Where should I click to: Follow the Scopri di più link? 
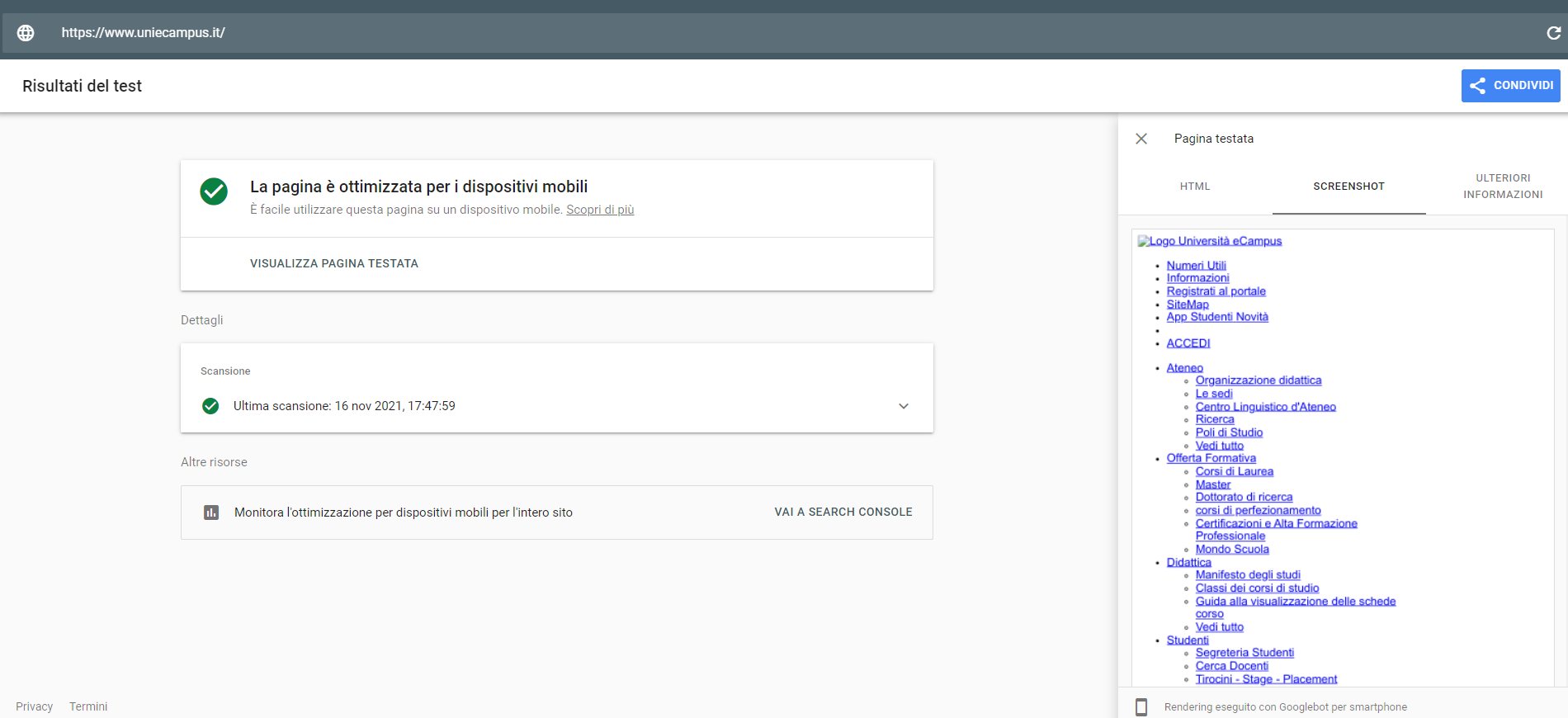600,210
